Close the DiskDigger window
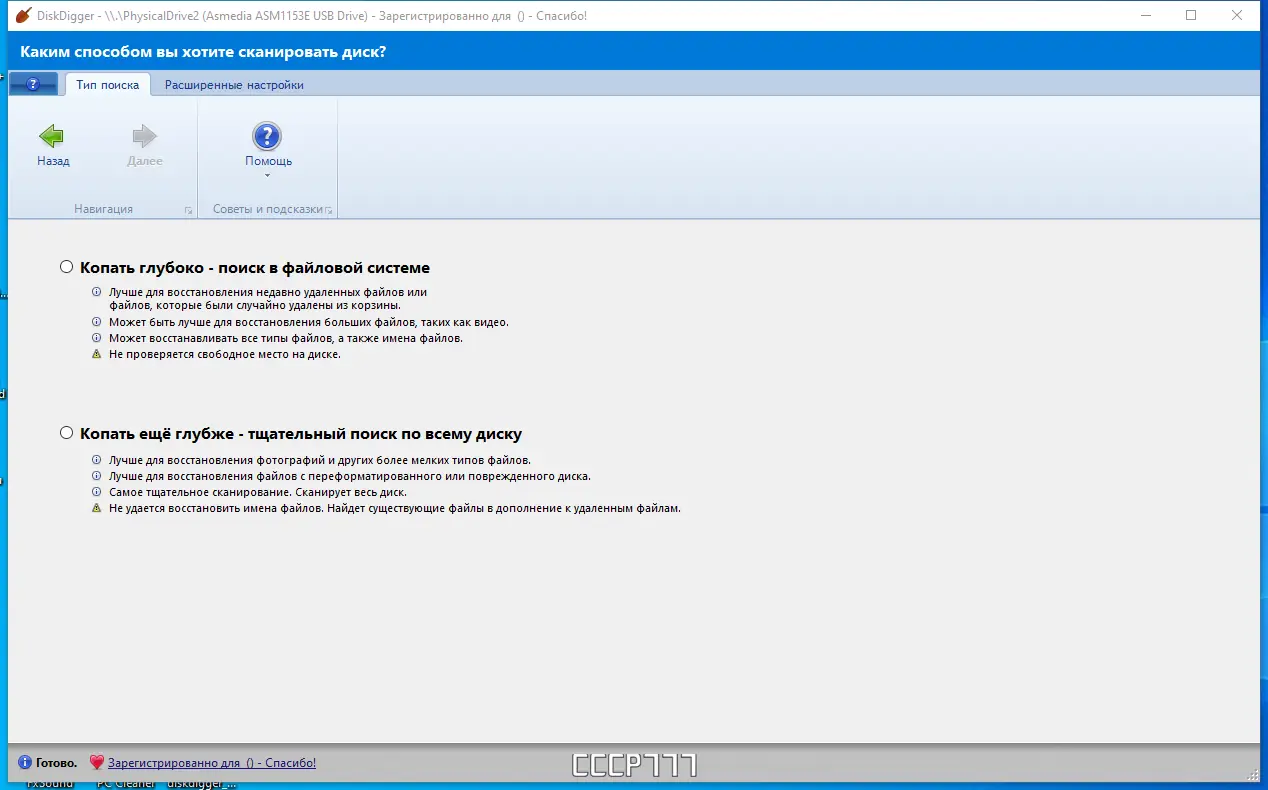 (1238, 15)
